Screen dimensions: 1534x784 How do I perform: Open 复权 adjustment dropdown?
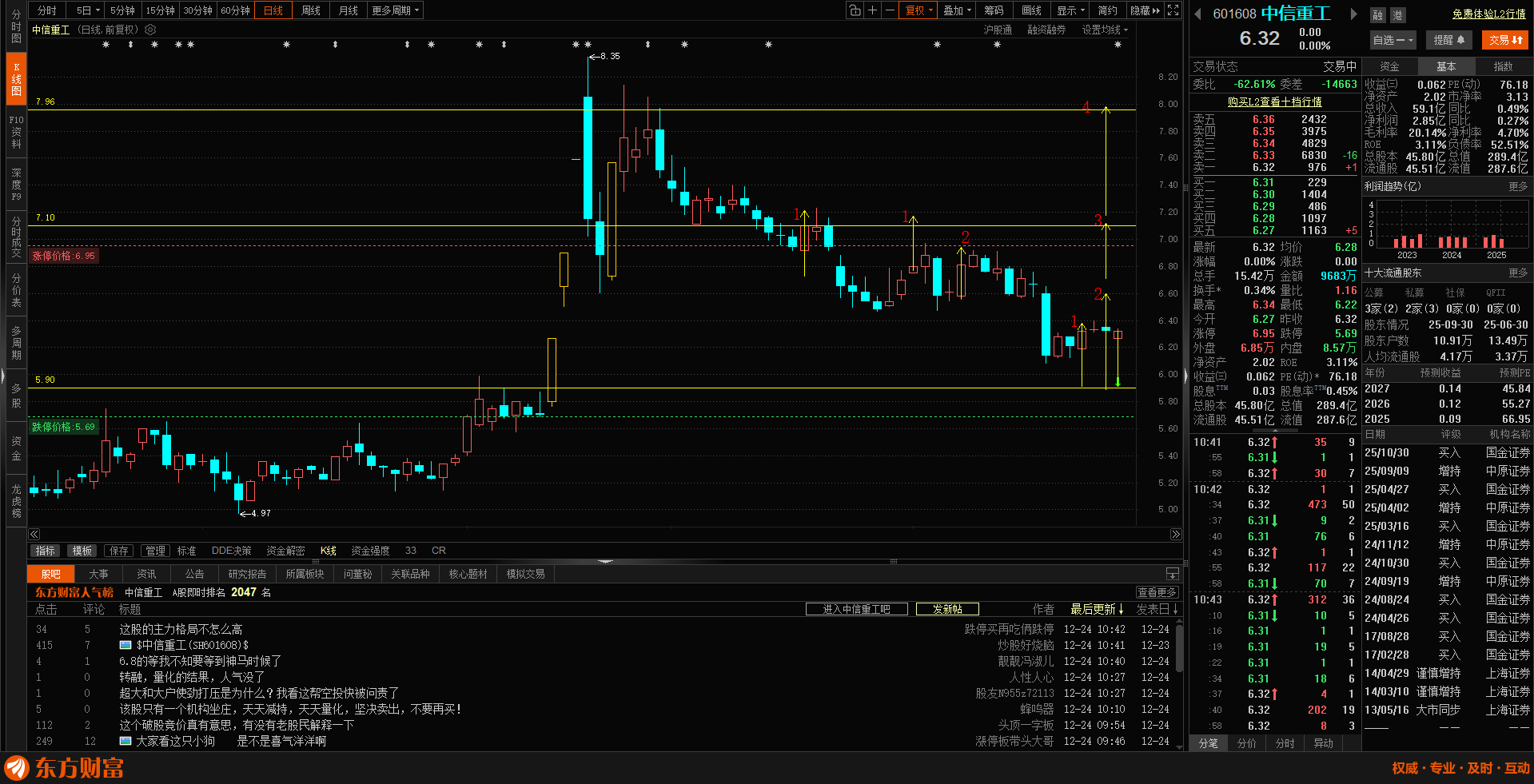click(918, 10)
